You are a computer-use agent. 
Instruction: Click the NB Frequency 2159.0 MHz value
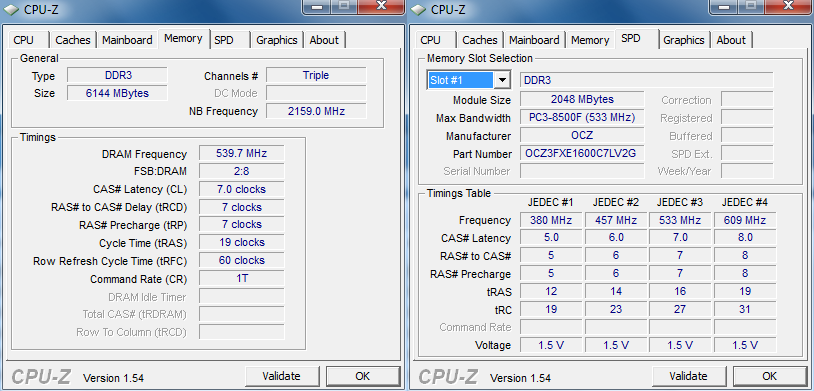point(316,111)
